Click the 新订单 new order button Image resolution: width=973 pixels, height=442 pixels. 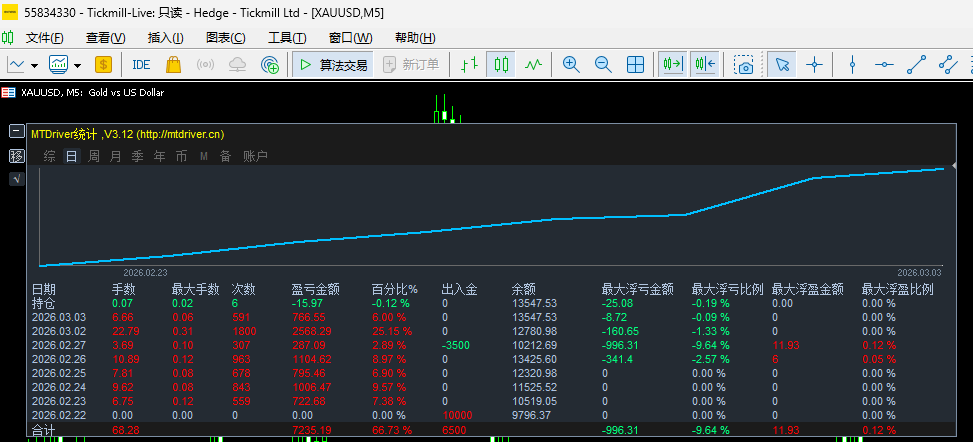(411, 64)
